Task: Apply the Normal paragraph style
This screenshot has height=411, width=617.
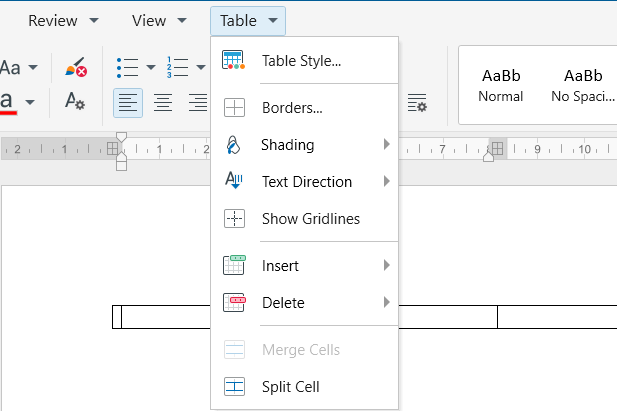Action: 501,85
